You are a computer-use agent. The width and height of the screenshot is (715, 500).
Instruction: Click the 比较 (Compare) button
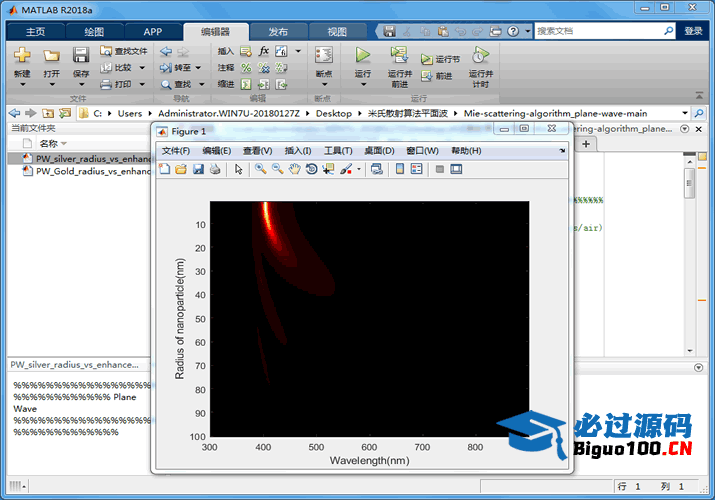pyautogui.click(x=118, y=67)
